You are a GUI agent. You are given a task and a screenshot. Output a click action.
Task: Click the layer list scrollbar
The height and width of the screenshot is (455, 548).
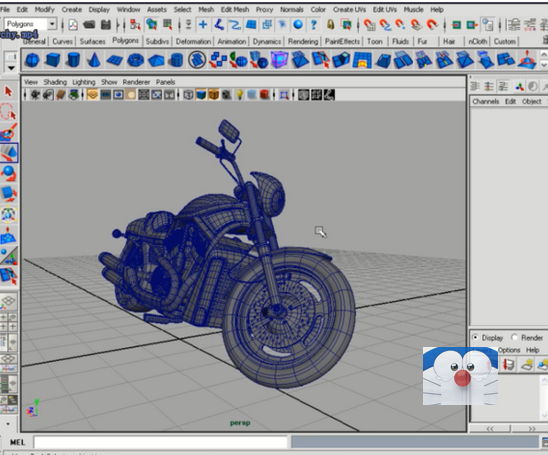[x=544, y=397]
